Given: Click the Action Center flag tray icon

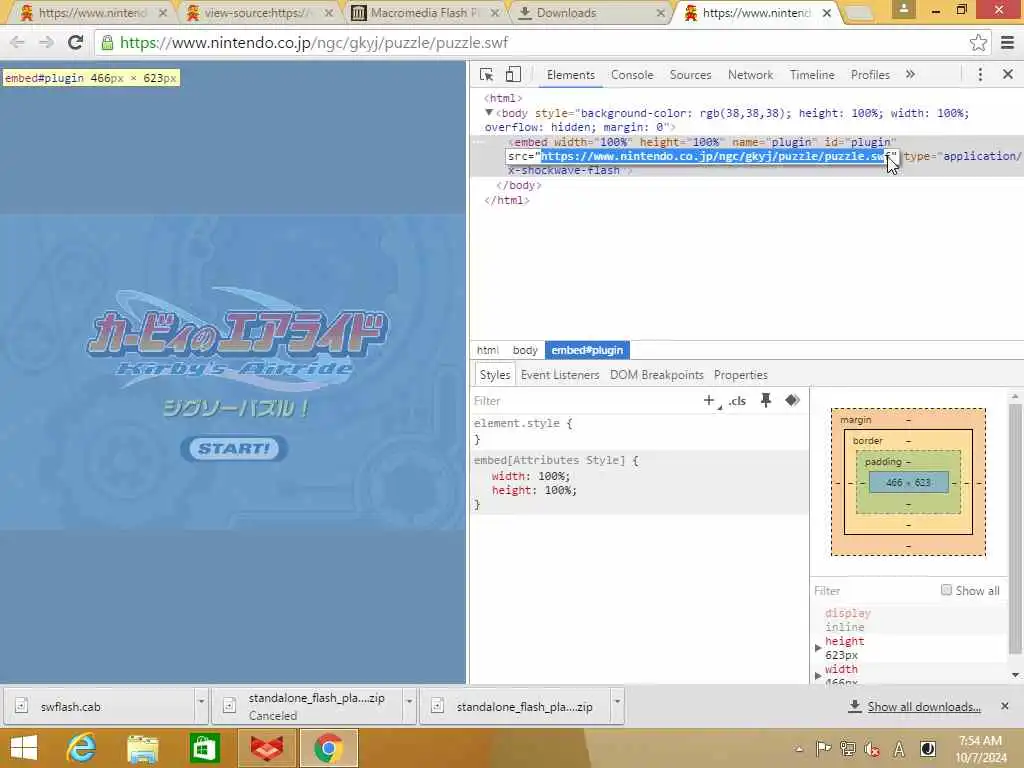Looking at the screenshot, I should (x=823, y=749).
